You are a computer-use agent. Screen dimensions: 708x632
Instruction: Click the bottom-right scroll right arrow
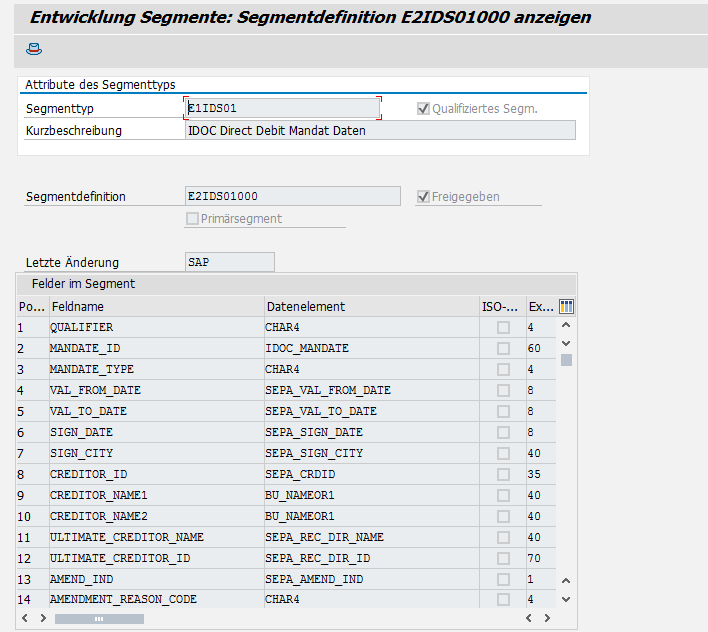tap(547, 618)
